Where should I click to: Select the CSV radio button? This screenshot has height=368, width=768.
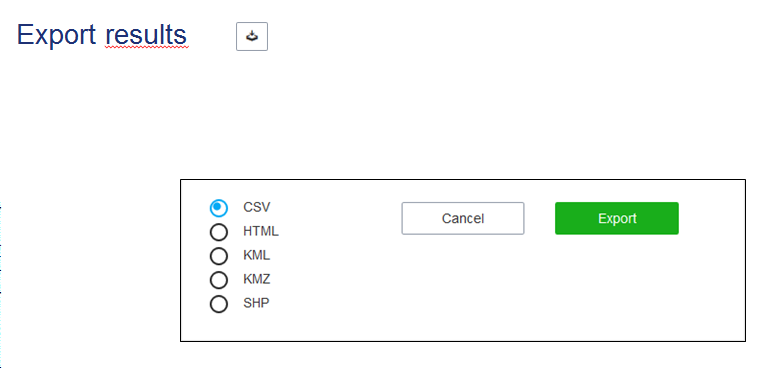pos(218,208)
